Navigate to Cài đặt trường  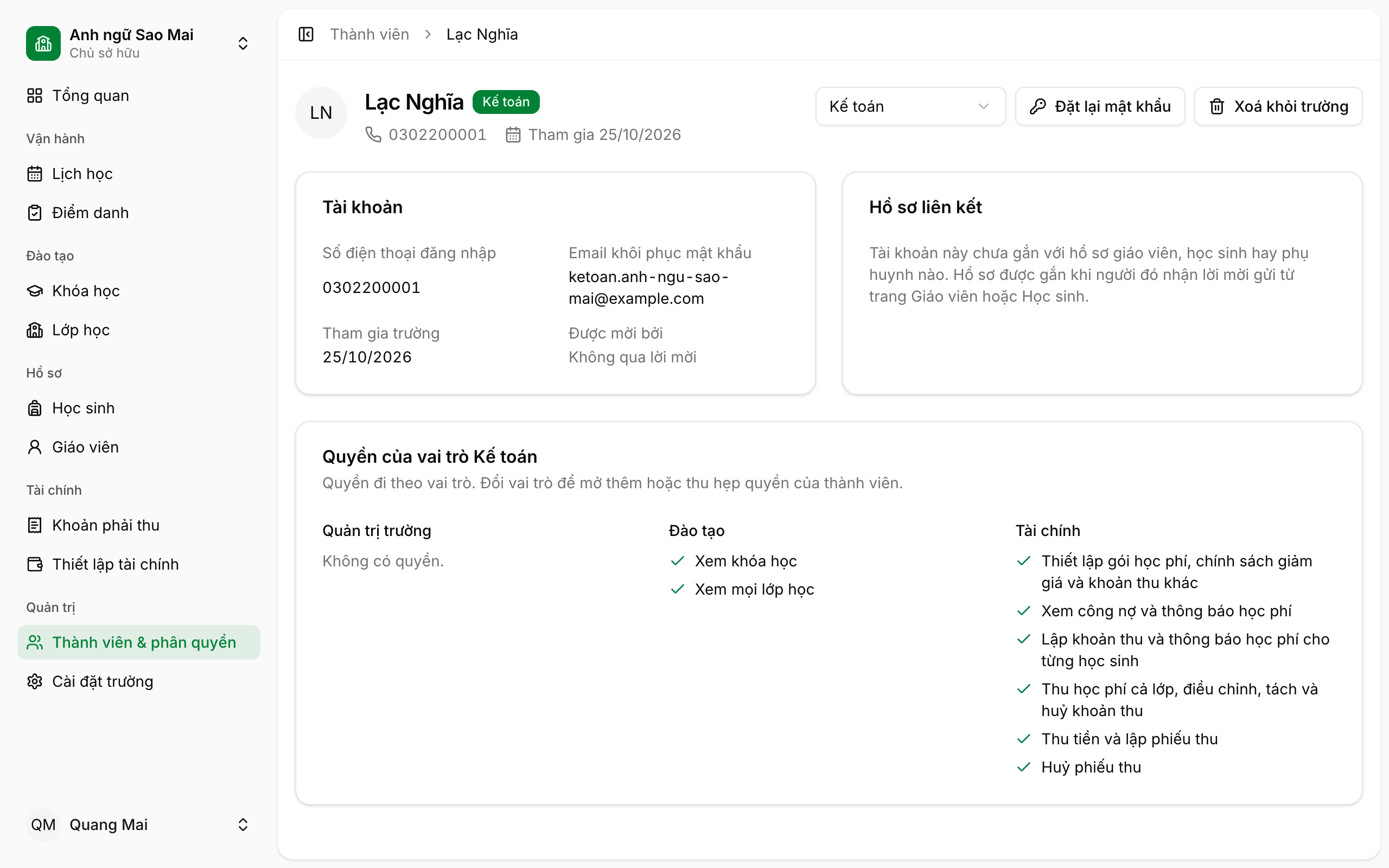(138, 681)
